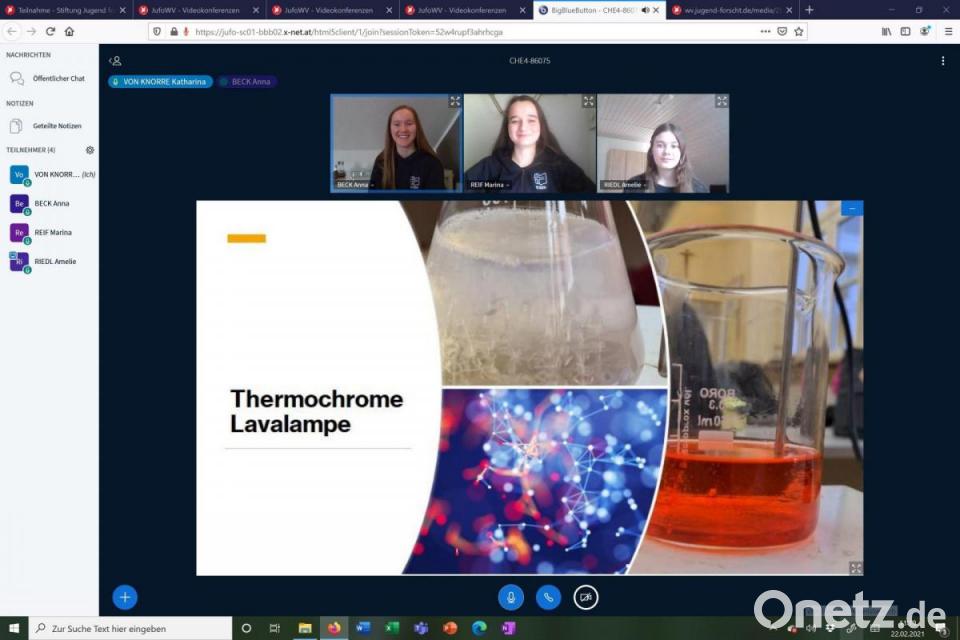Click the leave audio phone button
The height and width of the screenshot is (640, 960).
(548, 597)
